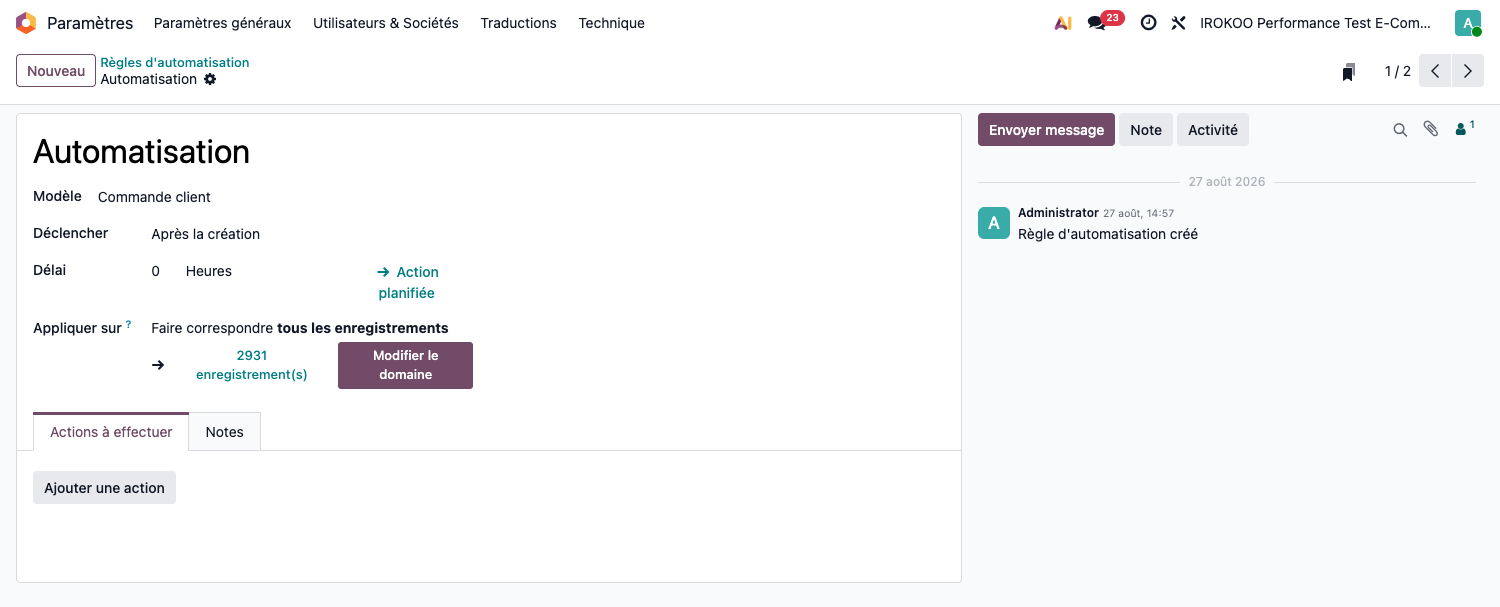Click the message text Règle d'automatisation créé
This screenshot has width=1500, height=607.
pyautogui.click(x=1108, y=234)
